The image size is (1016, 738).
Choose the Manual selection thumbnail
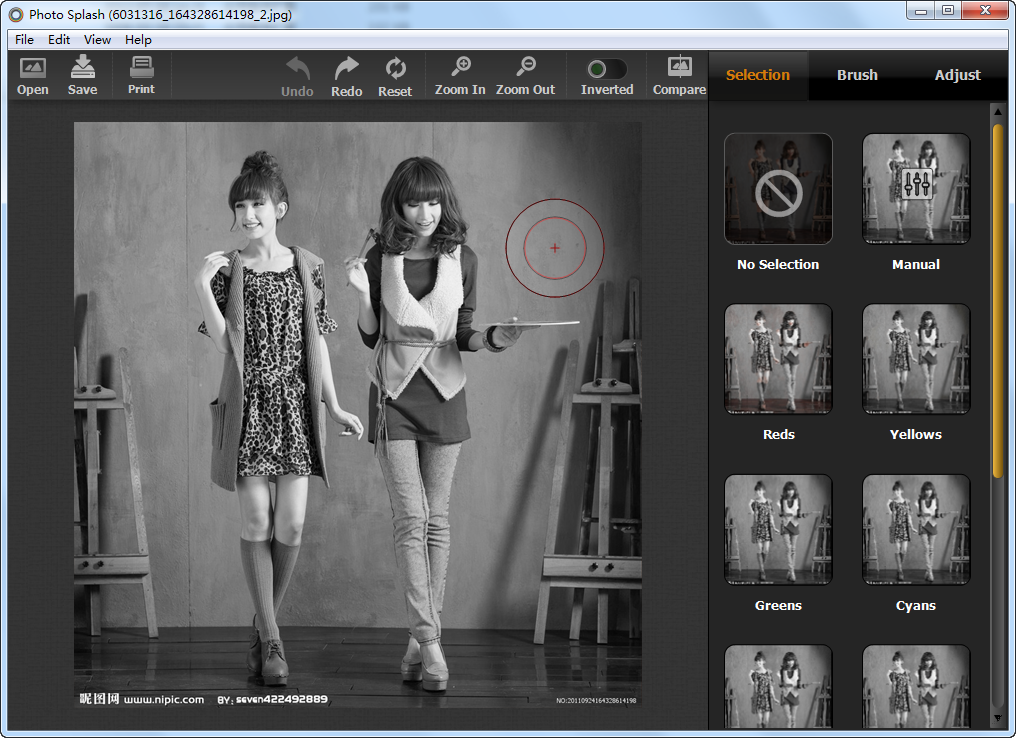[916, 189]
